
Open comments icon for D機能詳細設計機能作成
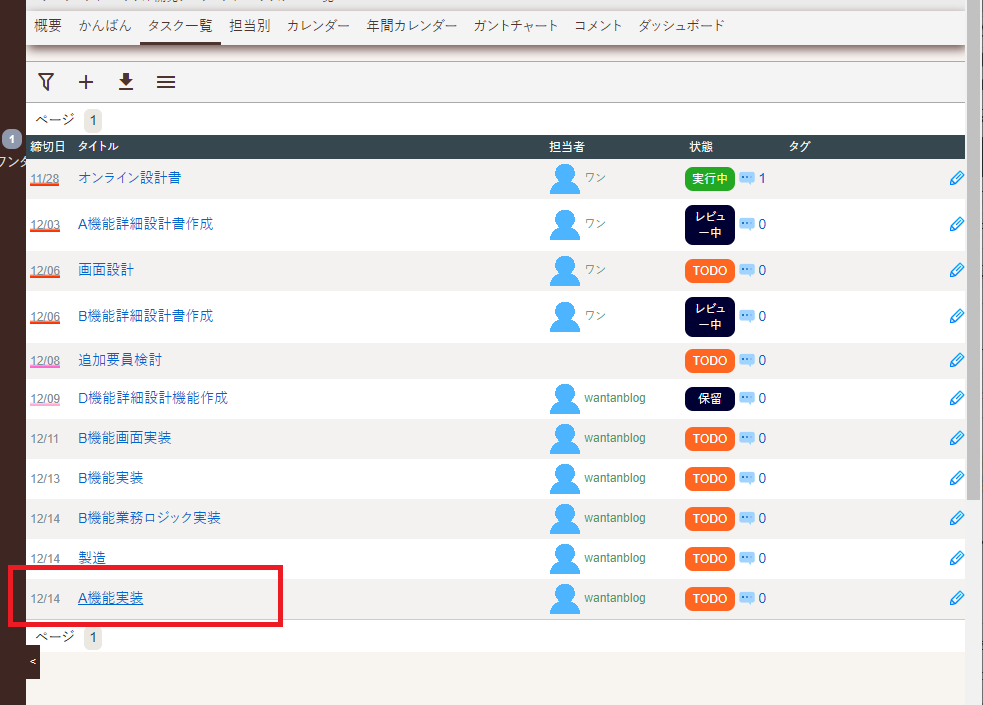pos(747,398)
